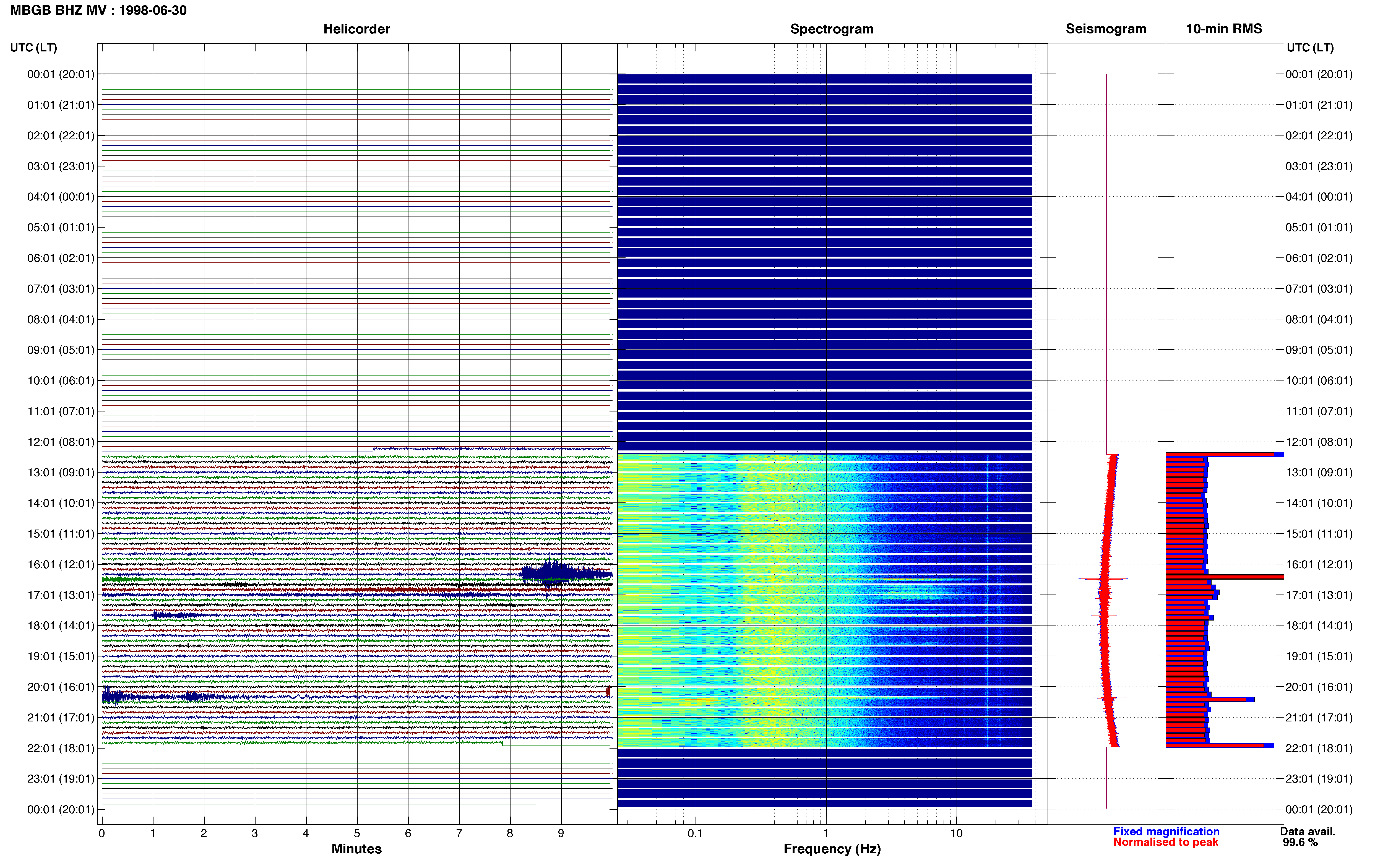Click the plot title 'MBGB BHZ MV : 1998-06-30'
This screenshot has height=868, width=1388.
(98, 10)
